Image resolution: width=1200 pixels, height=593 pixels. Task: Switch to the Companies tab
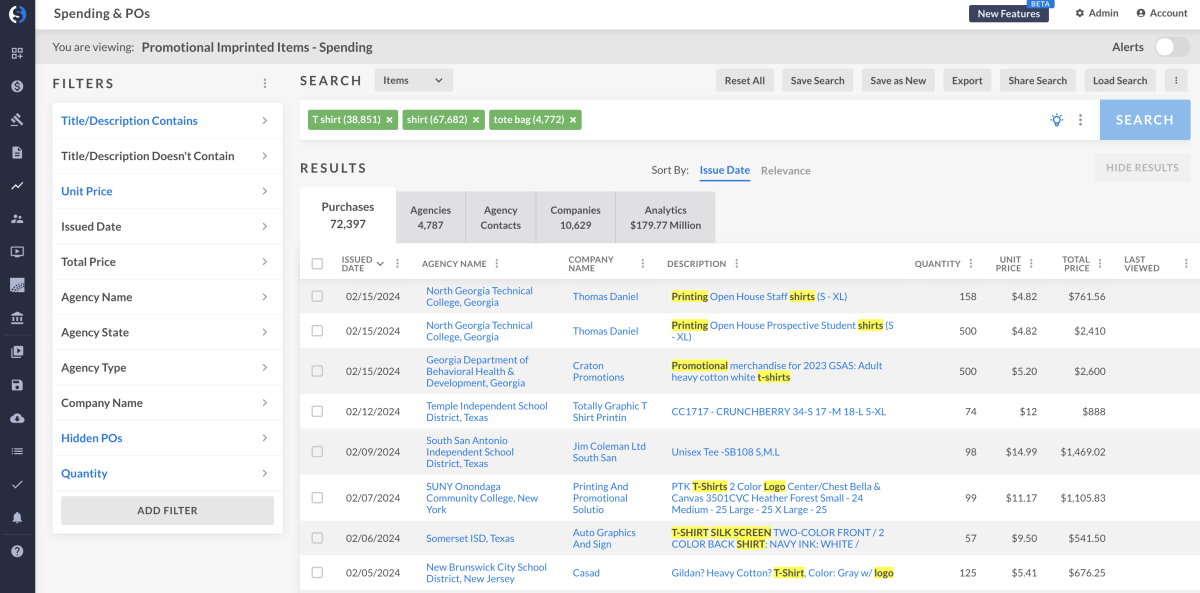click(x=575, y=217)
